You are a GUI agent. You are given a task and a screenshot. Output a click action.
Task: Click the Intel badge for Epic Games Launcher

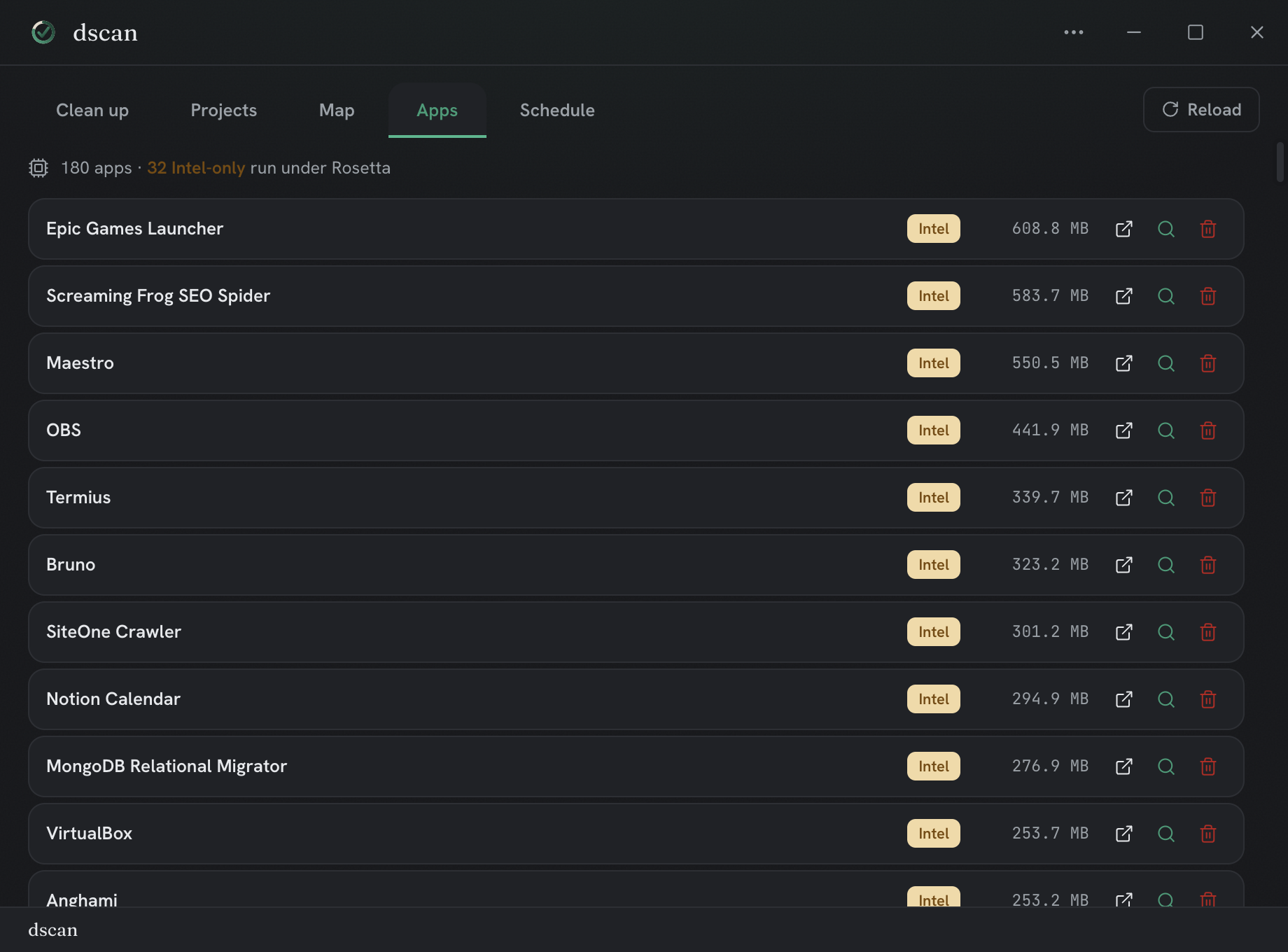(x=934, y=229)
